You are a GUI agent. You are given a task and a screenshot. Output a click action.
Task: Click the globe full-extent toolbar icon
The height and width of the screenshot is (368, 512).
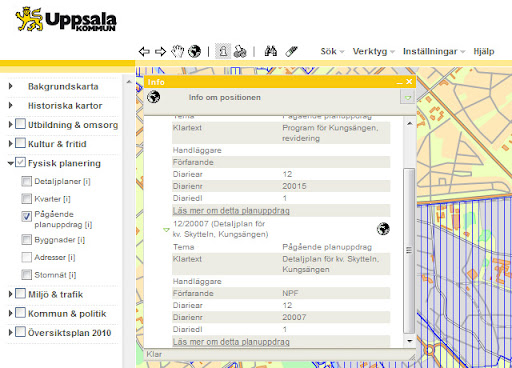click(x=194, y=51)
